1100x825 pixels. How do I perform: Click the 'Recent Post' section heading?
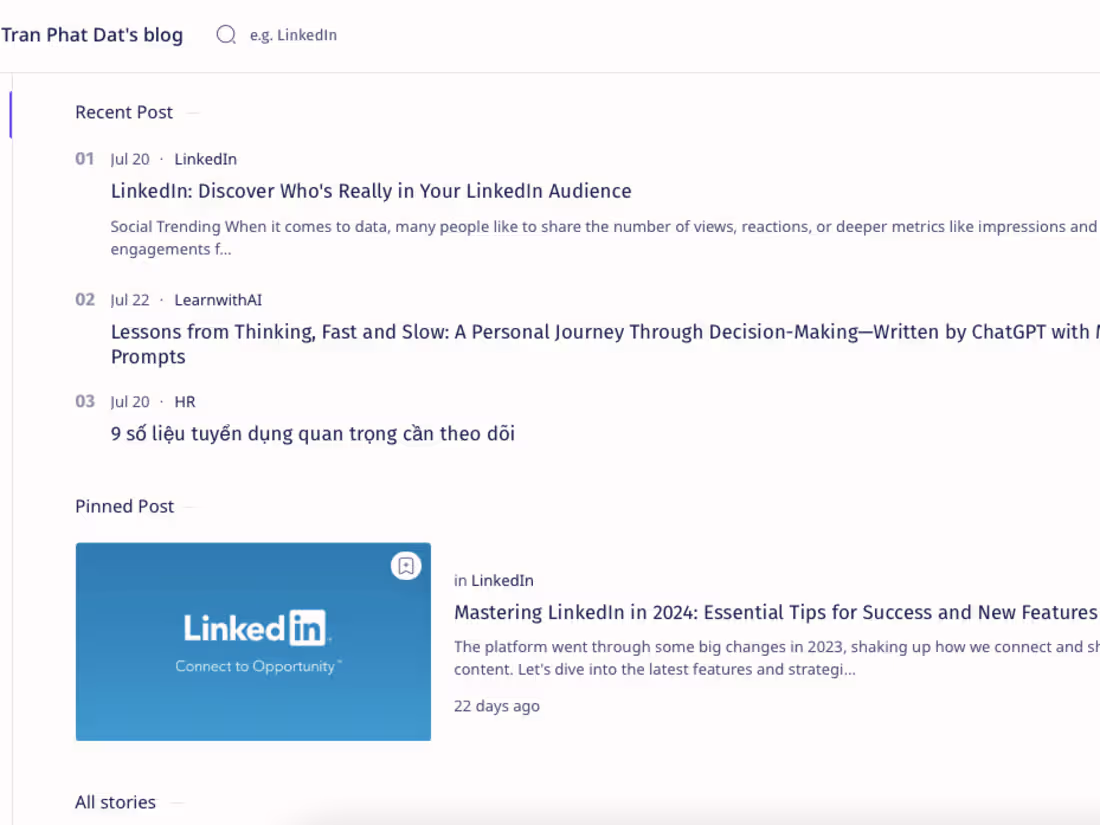pos(123,112)
